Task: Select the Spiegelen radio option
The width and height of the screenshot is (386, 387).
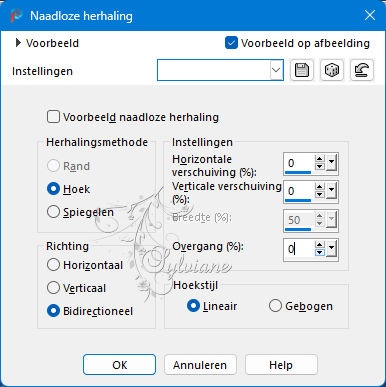Action: tap(53, 212)
